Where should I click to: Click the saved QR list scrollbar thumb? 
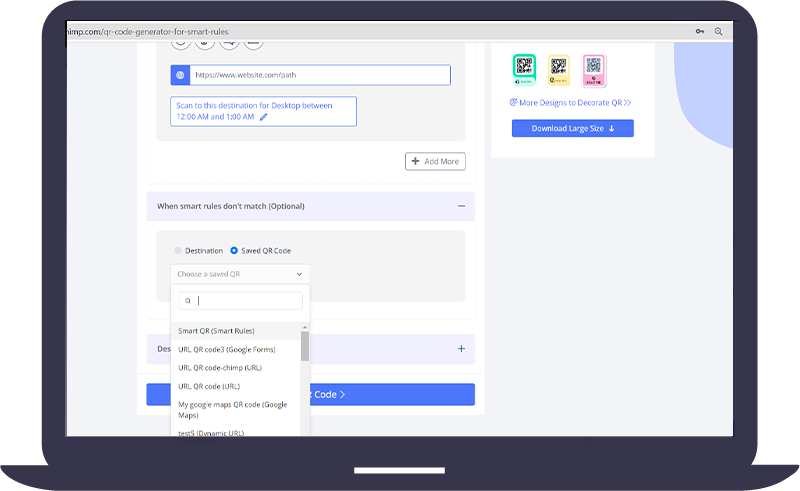pos(305,346)
